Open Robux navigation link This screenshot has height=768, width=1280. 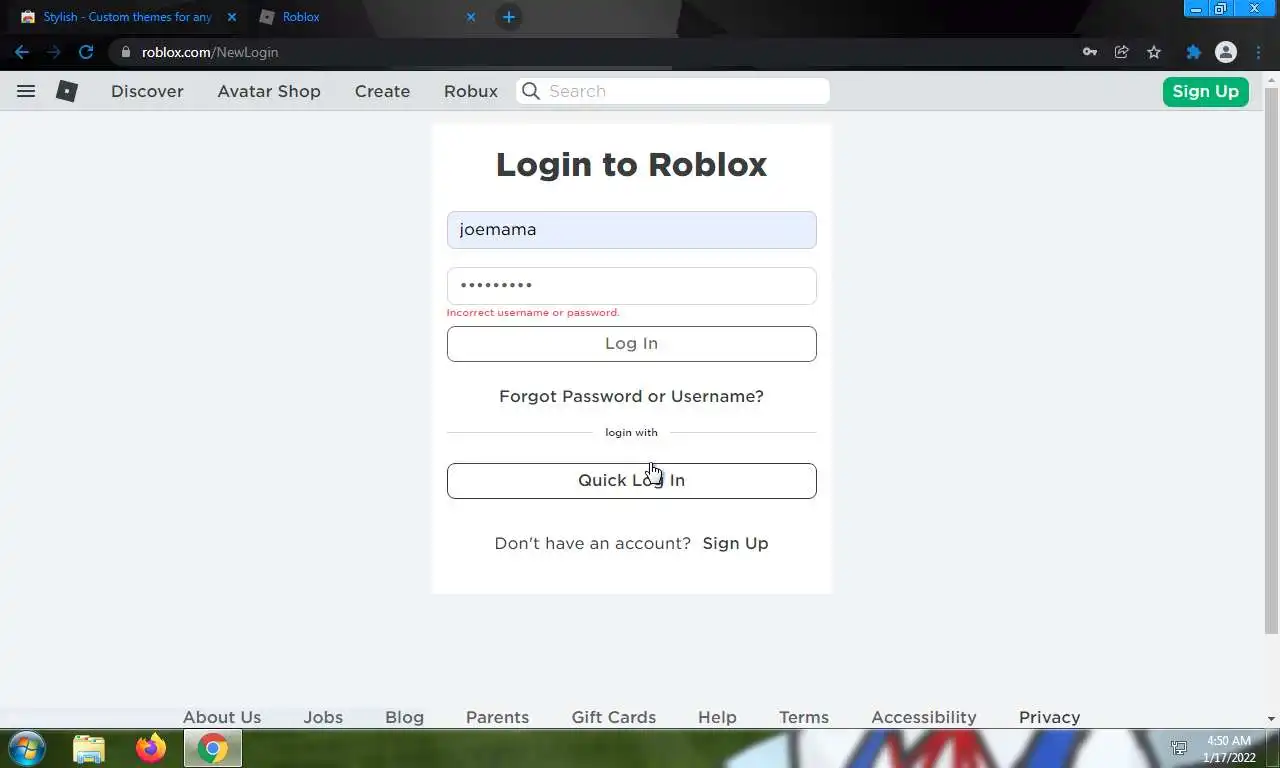(471, 91)
